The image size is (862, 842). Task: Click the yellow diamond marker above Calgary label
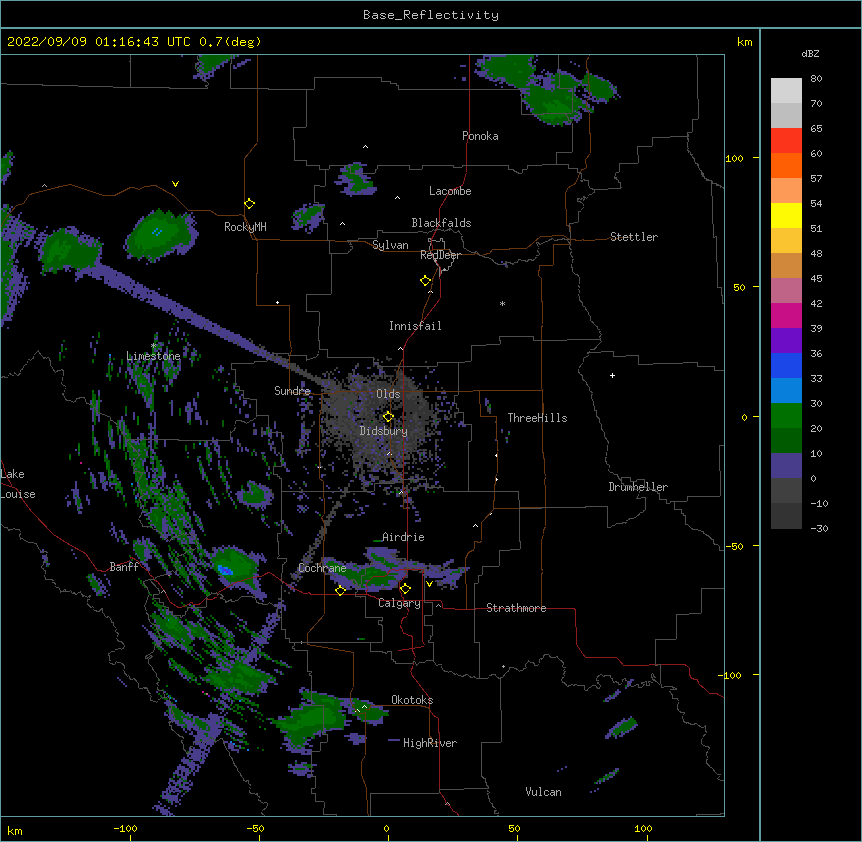coord(405,589)
